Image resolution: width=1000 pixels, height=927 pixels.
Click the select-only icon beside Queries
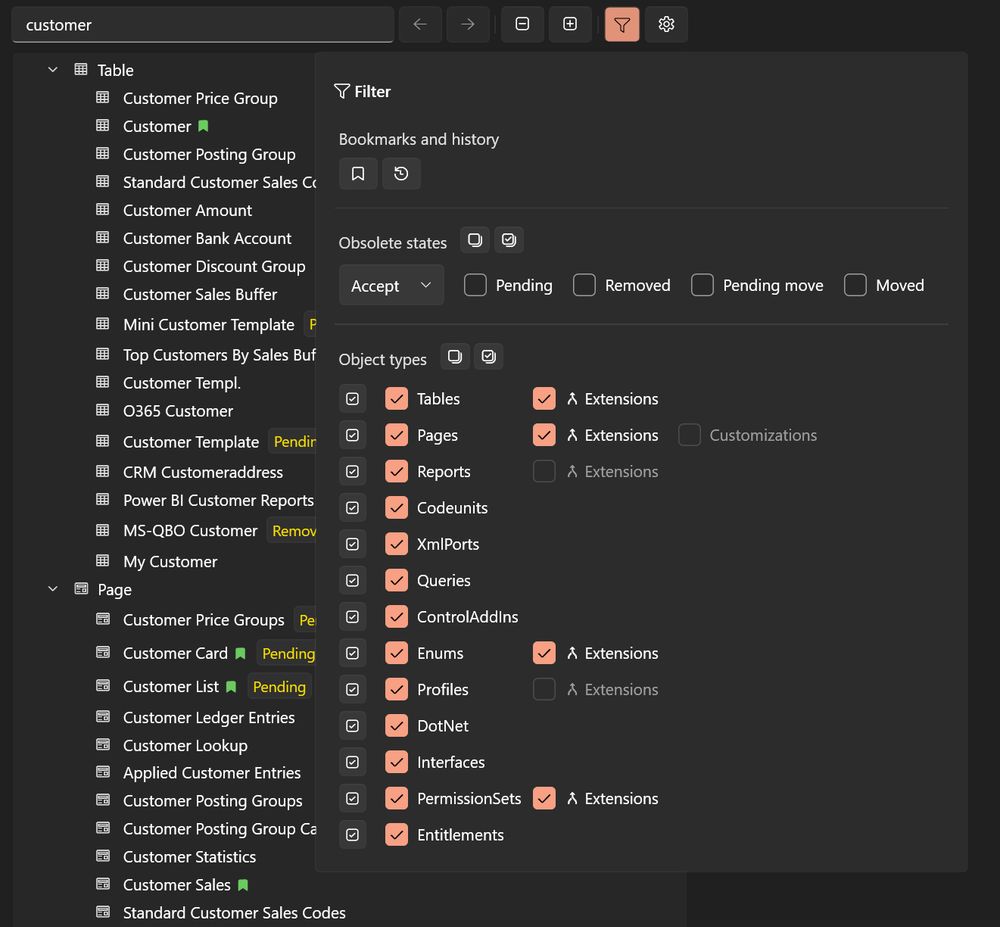(352, 581)
